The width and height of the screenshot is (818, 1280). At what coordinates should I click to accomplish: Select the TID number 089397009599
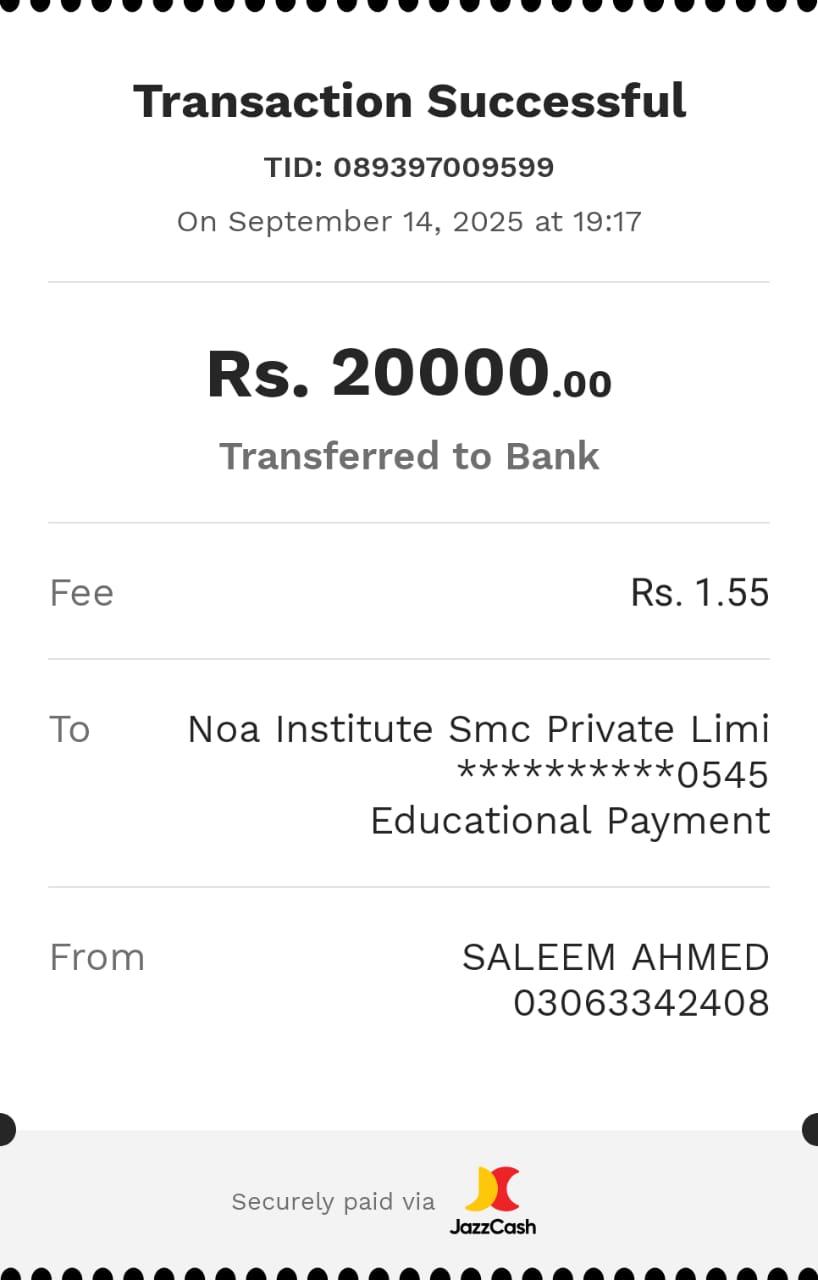point(443,167)
